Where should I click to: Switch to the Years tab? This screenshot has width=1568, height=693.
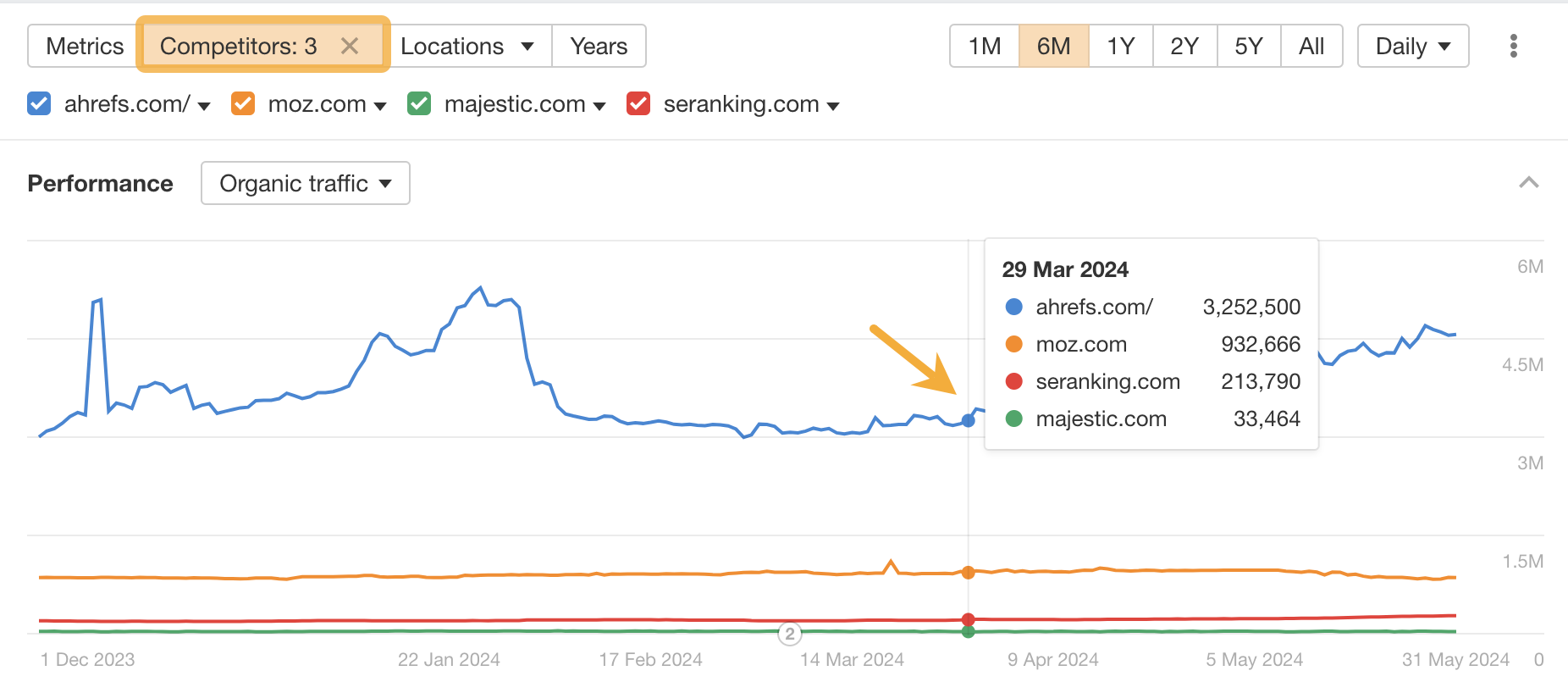coord(599,46)
